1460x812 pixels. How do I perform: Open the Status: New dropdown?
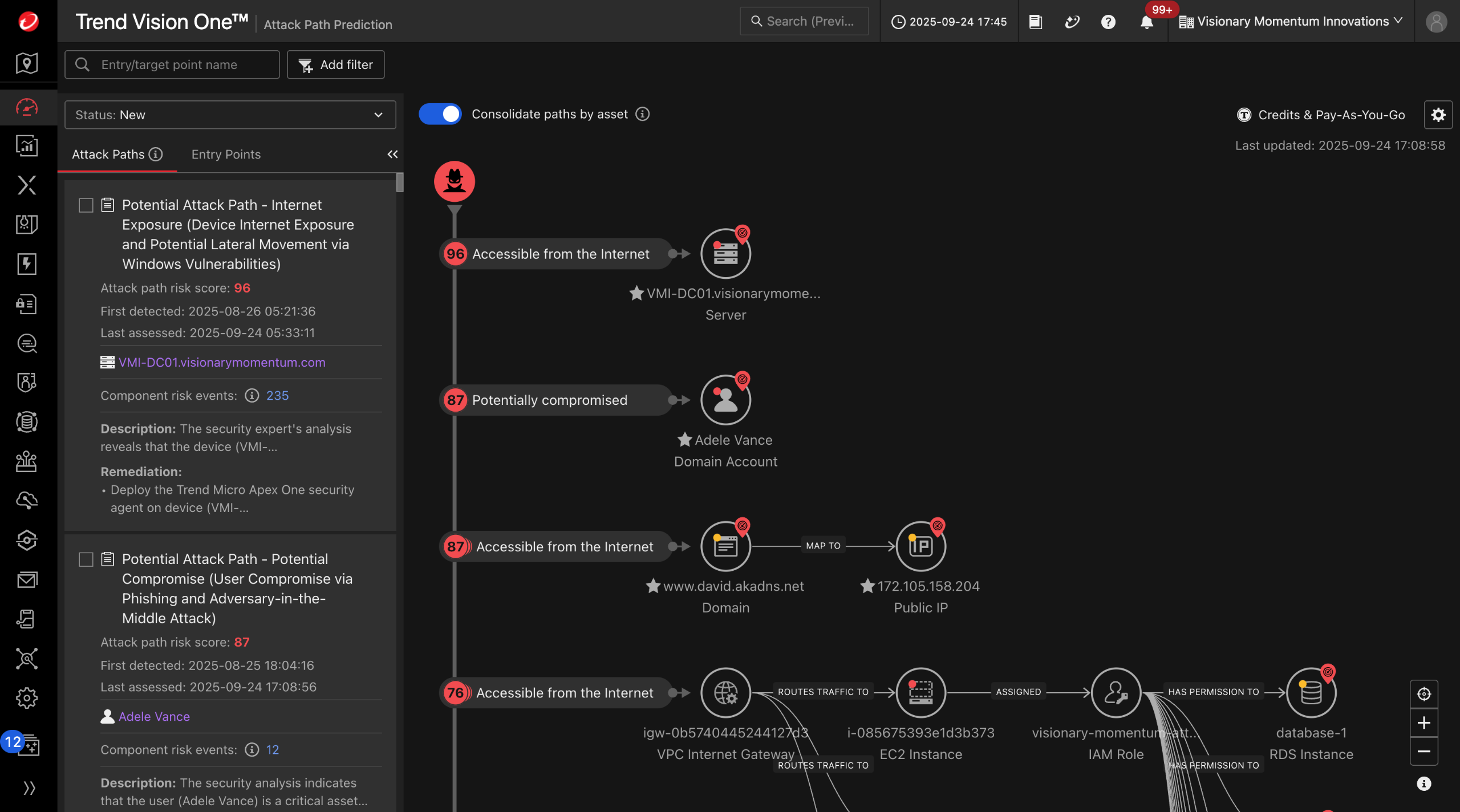tap(230, 115)
